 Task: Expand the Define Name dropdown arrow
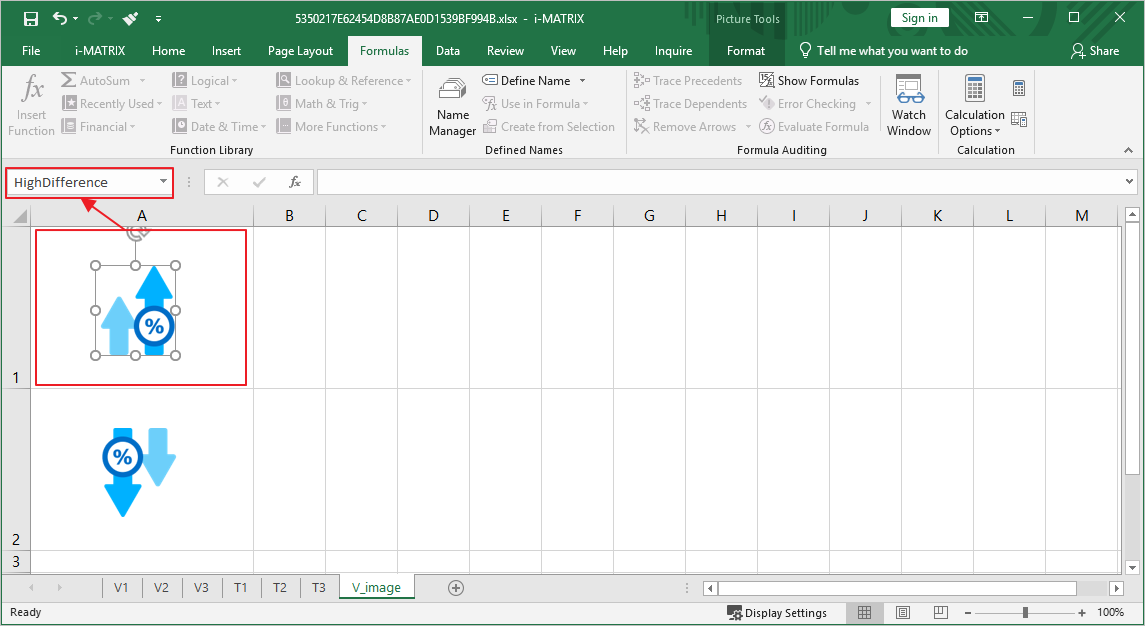click(x=582, y=81)
